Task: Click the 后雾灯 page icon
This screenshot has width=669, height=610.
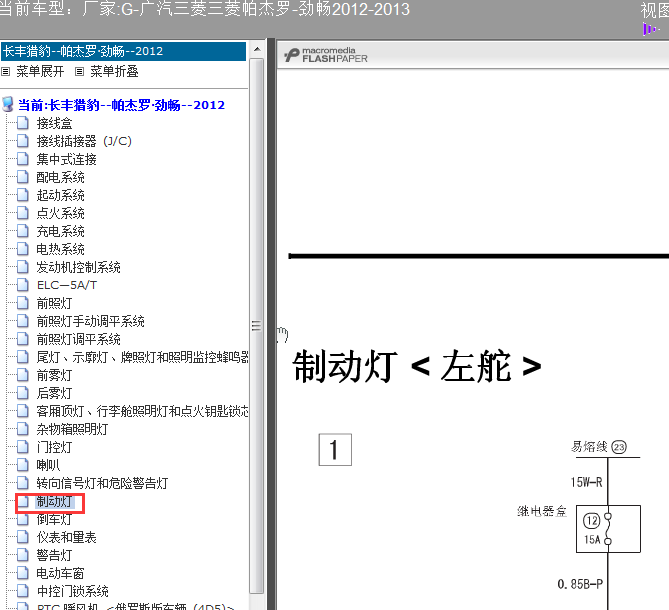Action: 23,392
